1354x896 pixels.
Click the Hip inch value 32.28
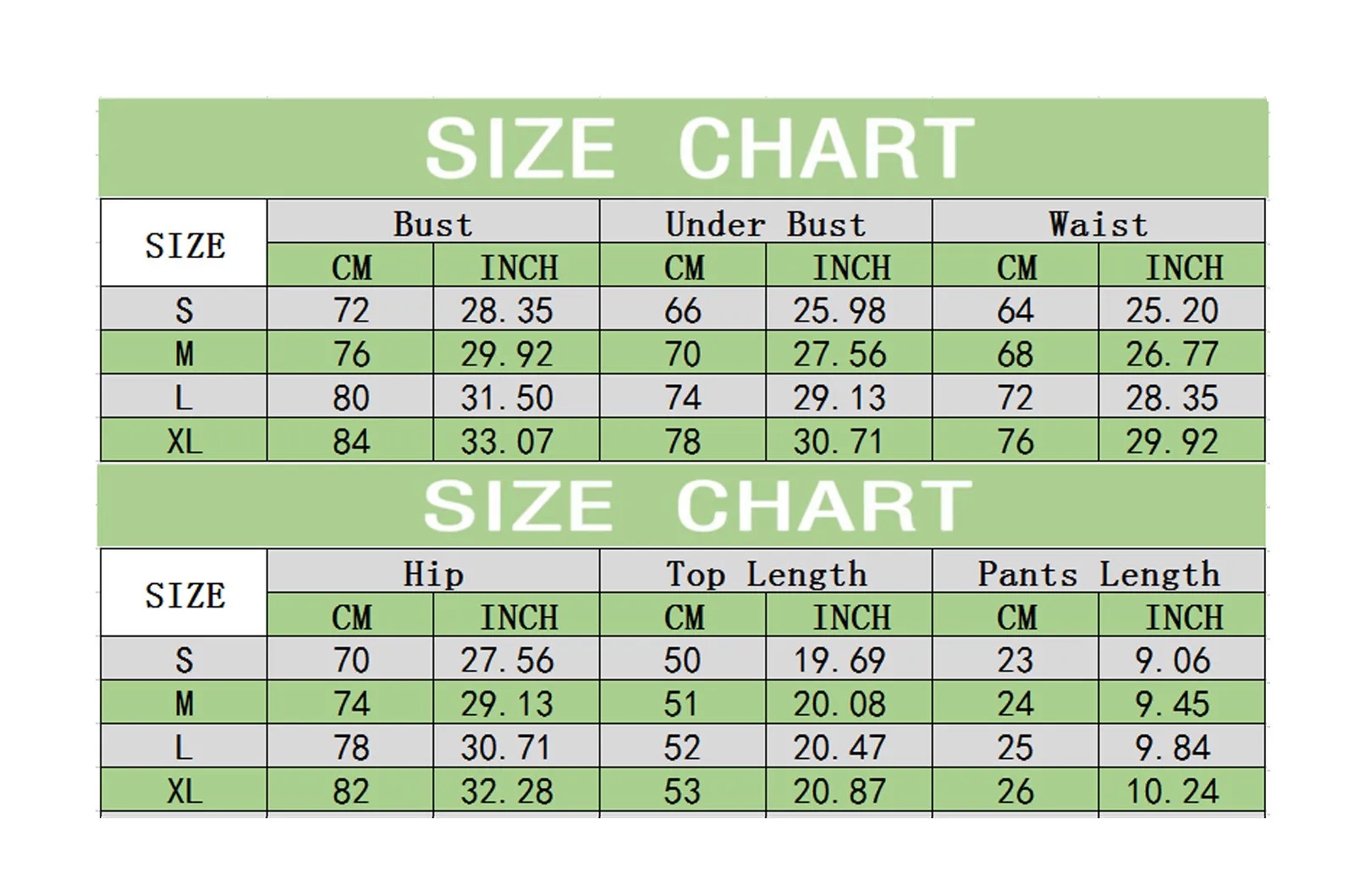point(506,792)
